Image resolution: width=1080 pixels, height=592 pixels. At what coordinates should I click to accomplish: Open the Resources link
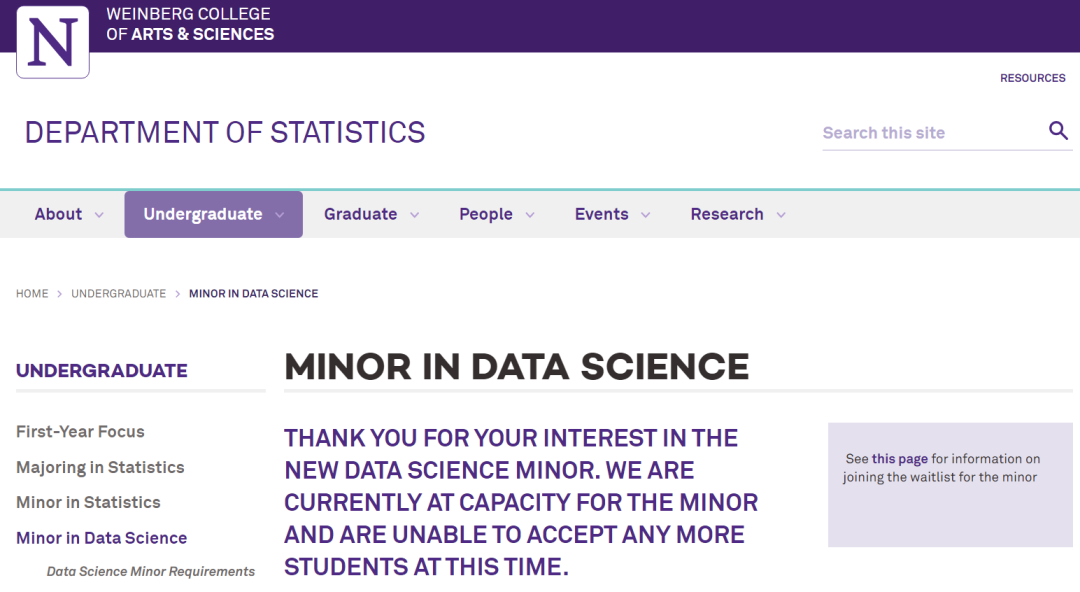coord(1032,78)
